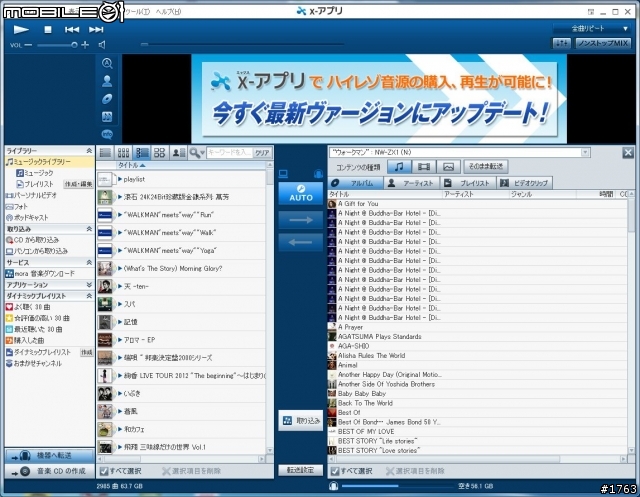640x497 pixels.
Task: Decrease volume with the minus icon
Action: tap(28, 45)
